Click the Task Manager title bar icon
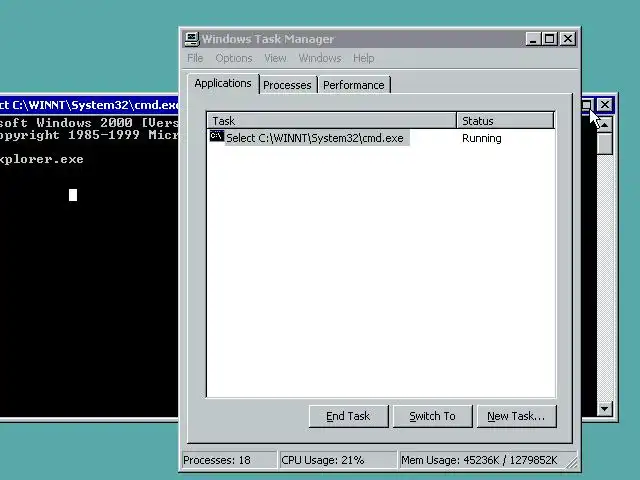This screenshot has width=640, height=480. tap(191, 39)
